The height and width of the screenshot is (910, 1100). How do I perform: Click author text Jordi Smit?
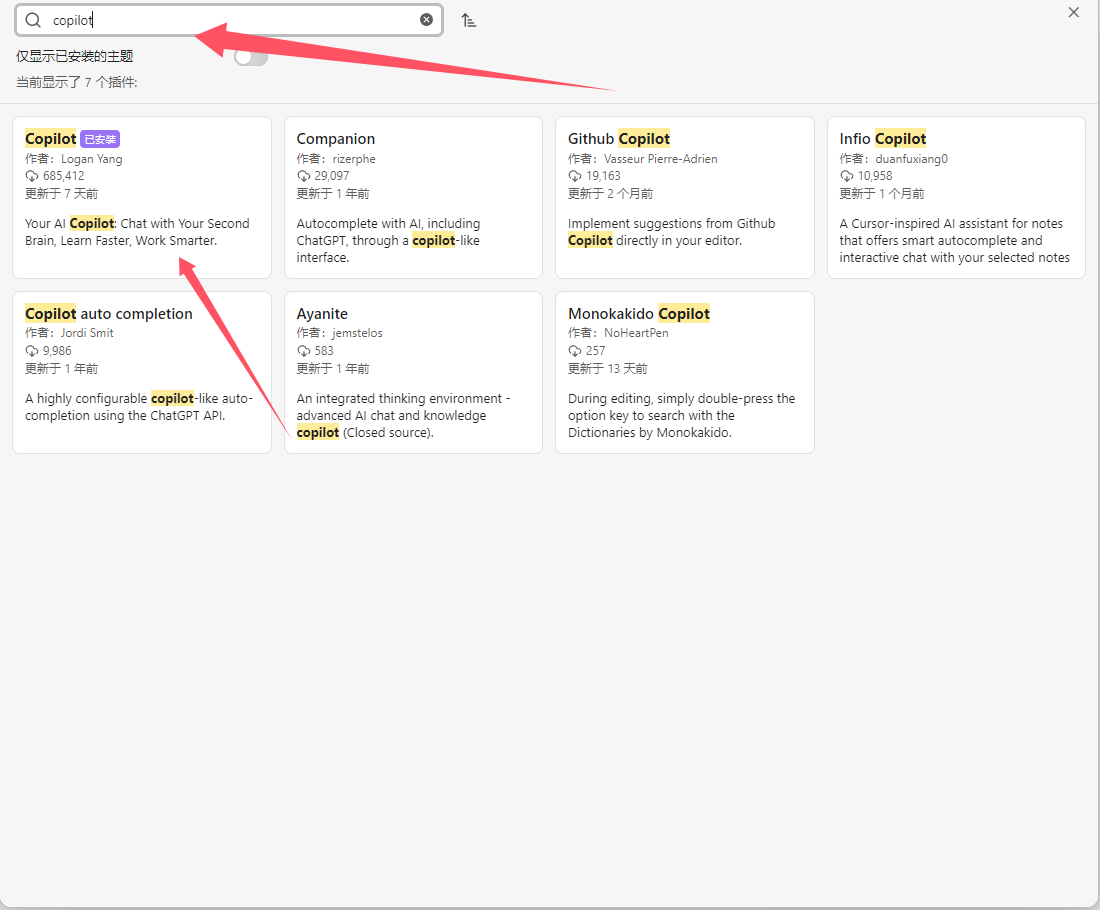click(x=87, y=333)
